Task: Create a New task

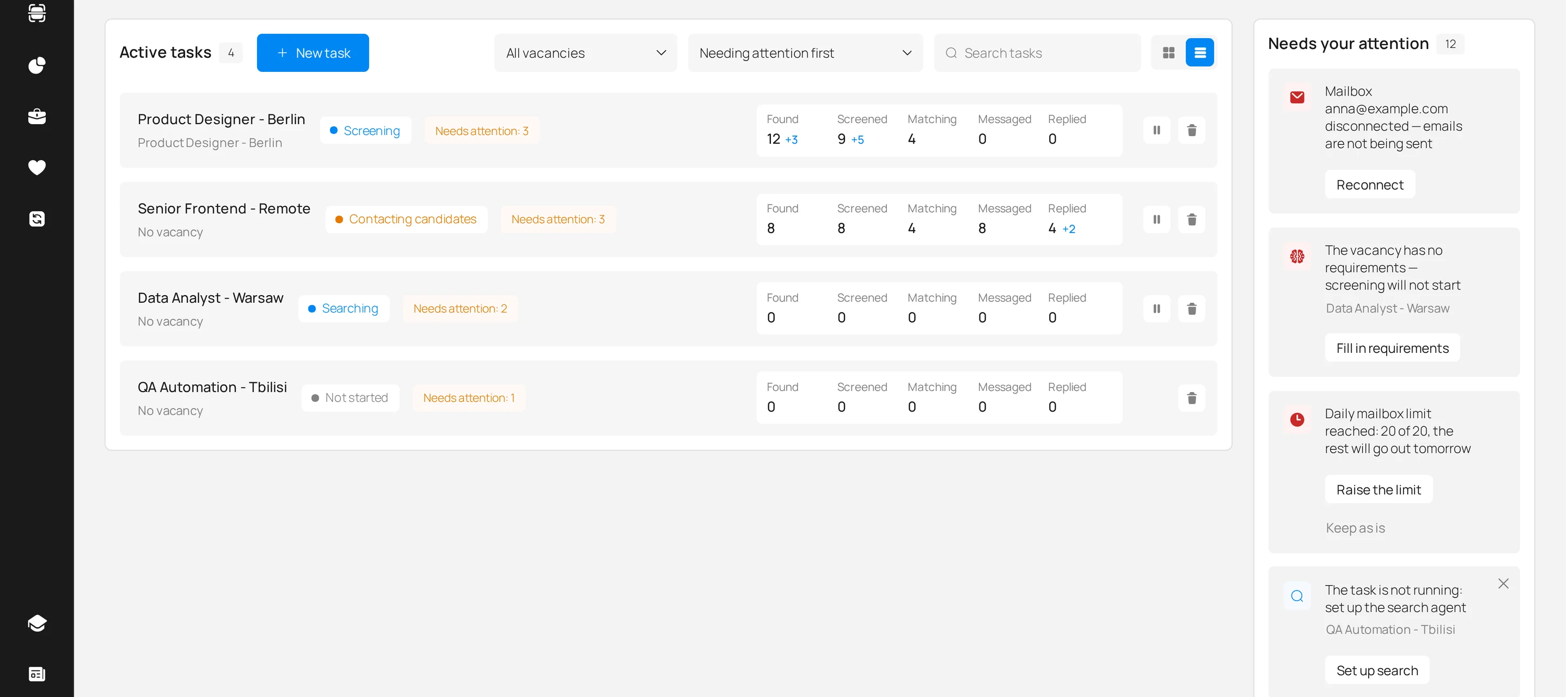Action: 313,53
